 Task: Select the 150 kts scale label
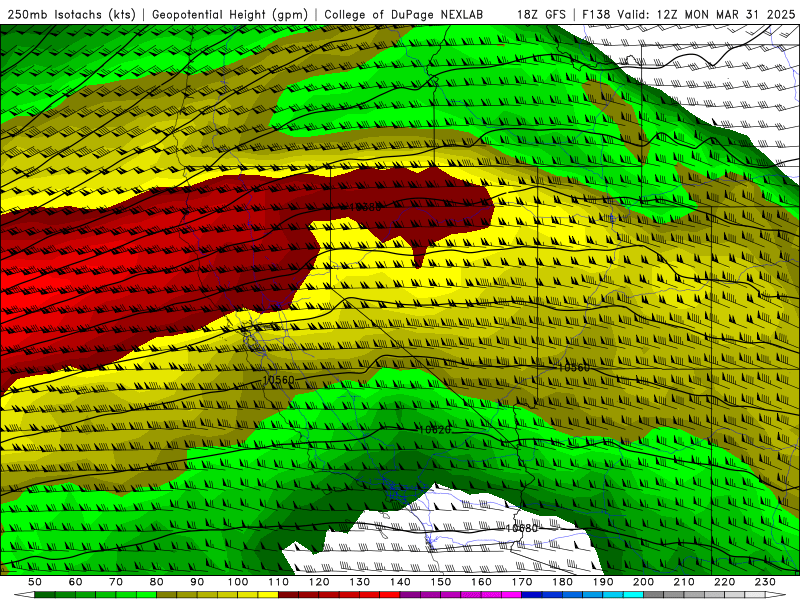click(440, 582)
